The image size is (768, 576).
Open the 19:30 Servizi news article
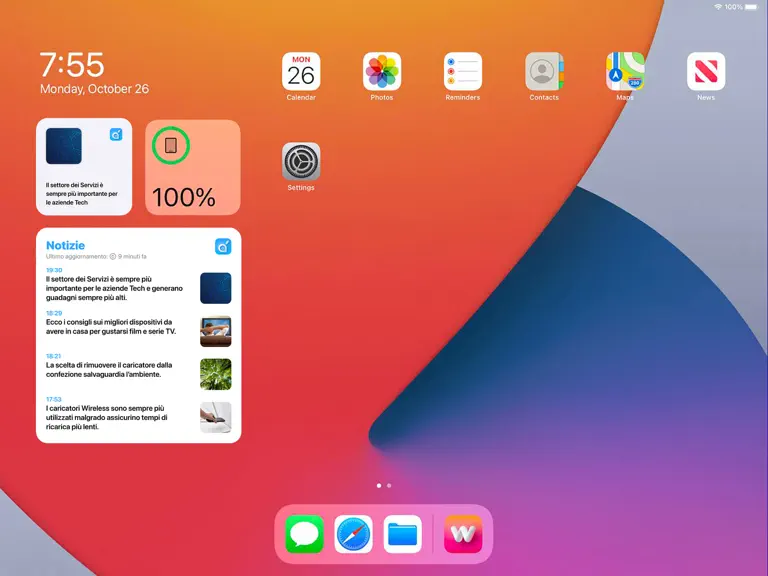(x=139, y=285)
